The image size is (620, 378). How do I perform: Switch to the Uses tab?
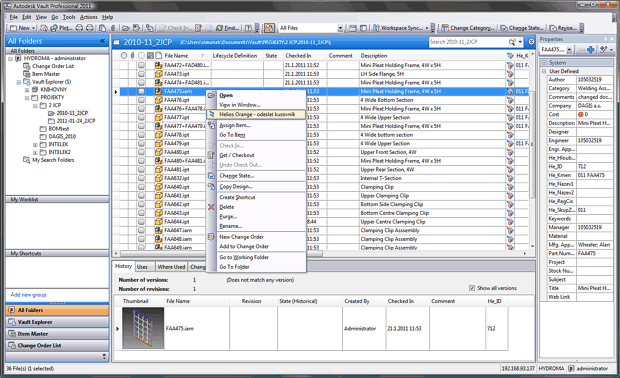(142, 267)
